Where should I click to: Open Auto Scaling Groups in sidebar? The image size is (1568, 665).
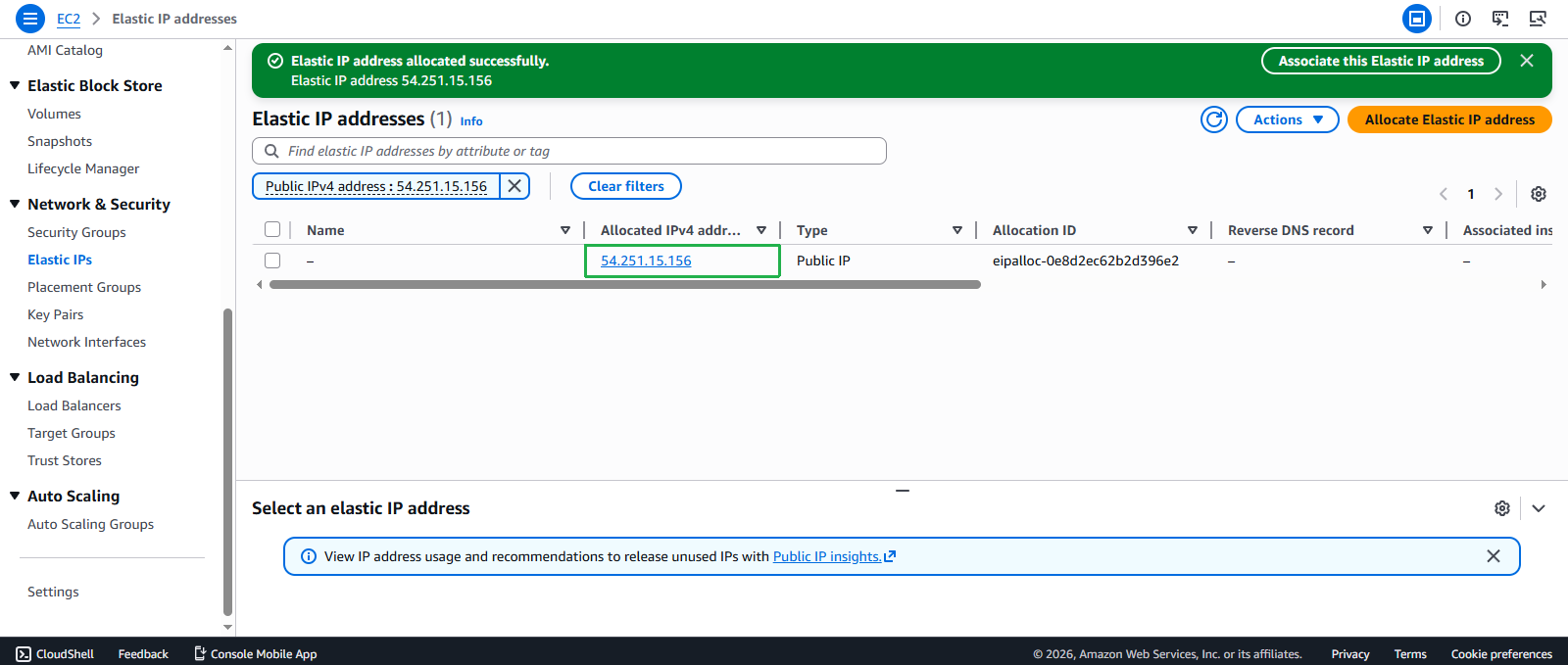pos(90,524)
